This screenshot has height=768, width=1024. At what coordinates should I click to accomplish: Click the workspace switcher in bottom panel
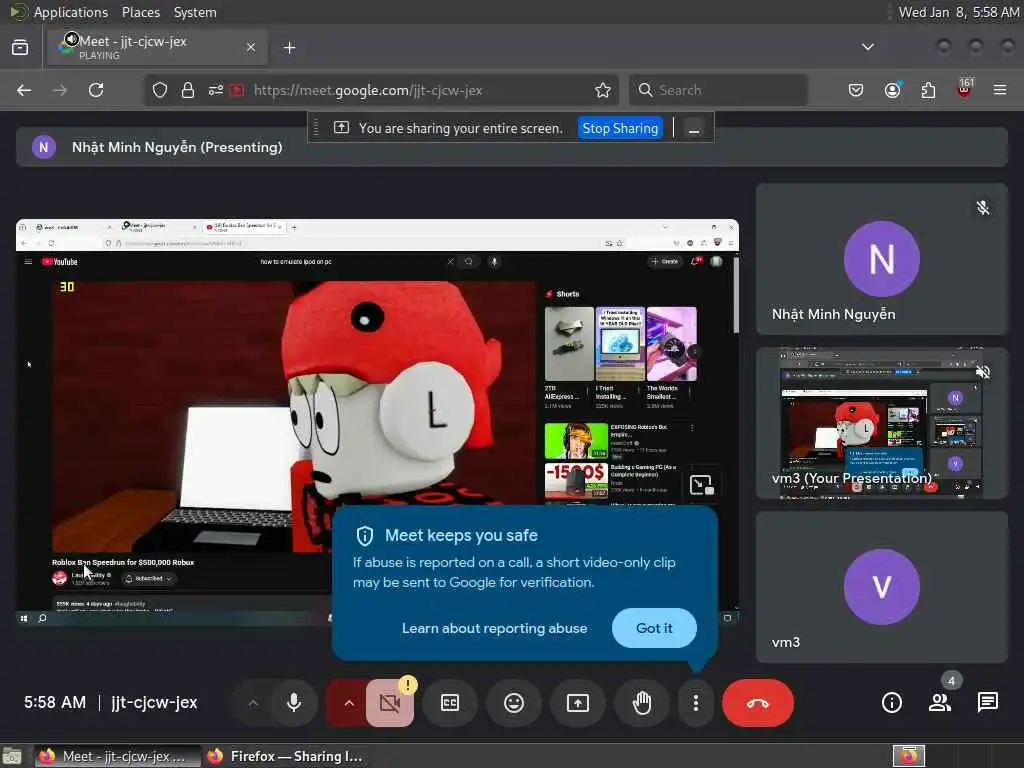(908, 756)
